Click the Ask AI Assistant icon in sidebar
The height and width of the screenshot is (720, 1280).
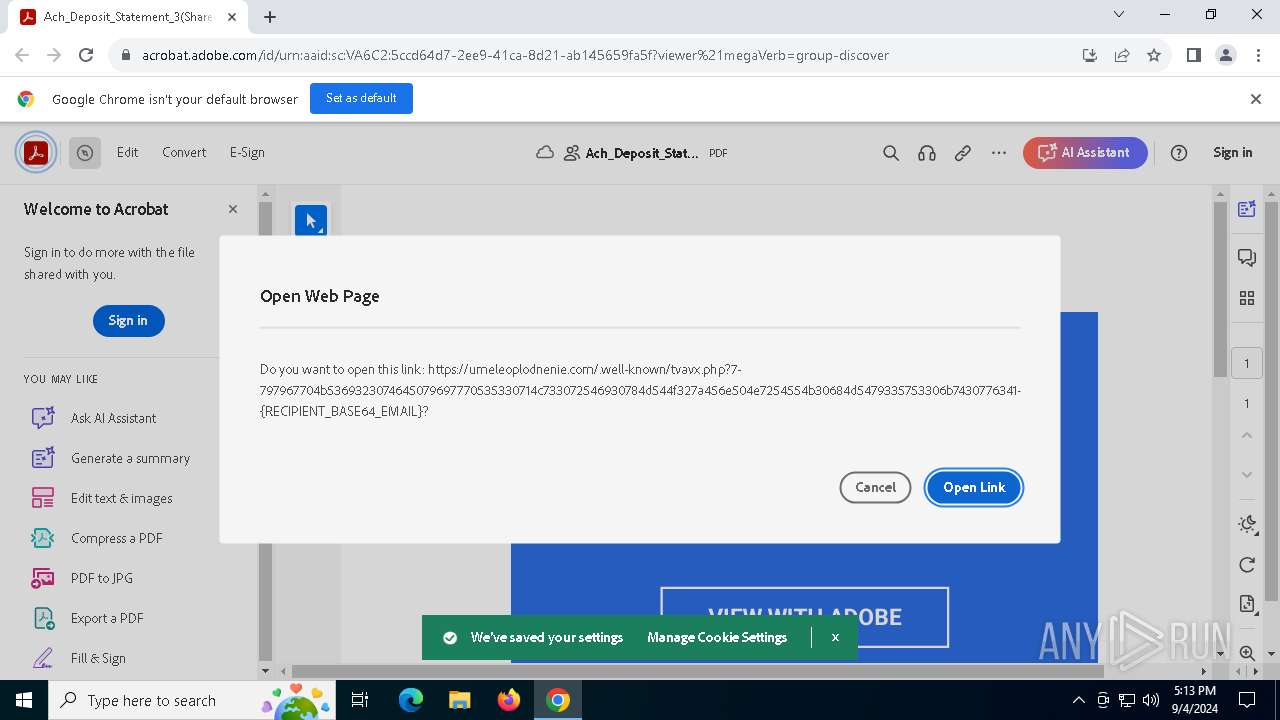(43, 418)
